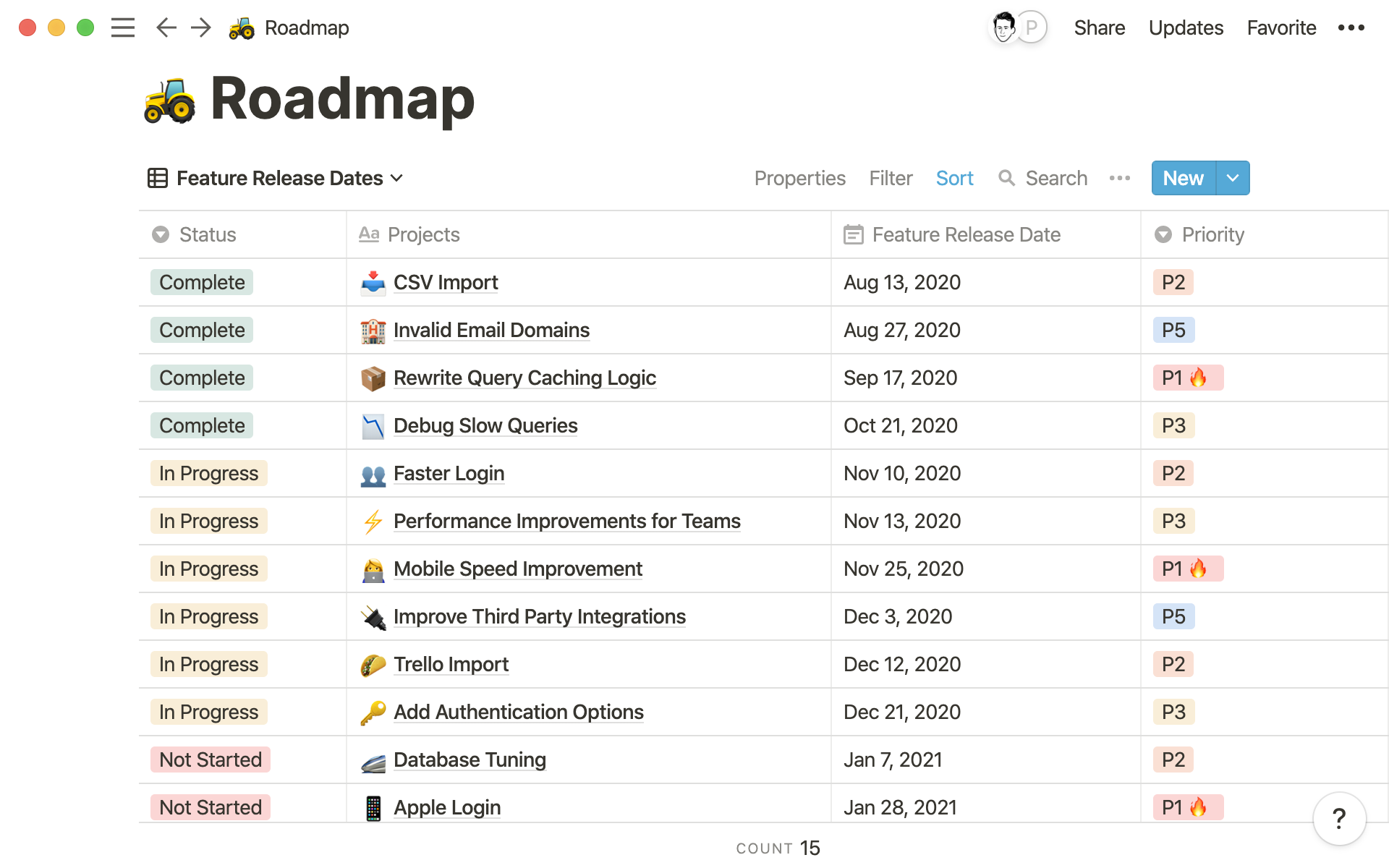
Task: Click the user avatar icon in top right
Action: click(x=1001, y=27)
